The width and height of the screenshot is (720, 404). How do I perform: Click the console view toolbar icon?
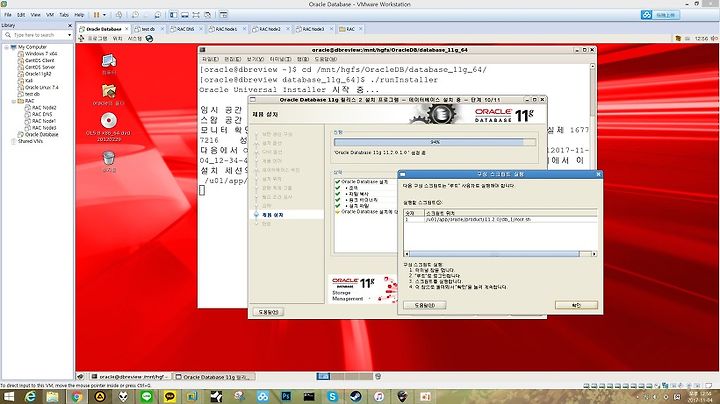pos(224,15)
